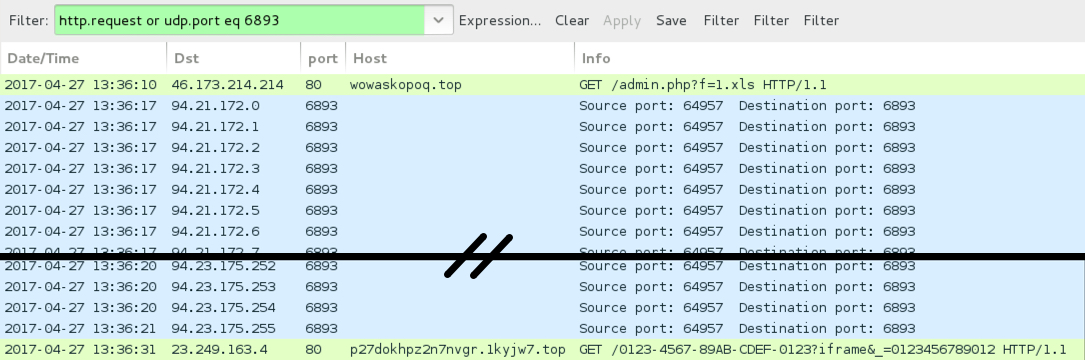Click the display filter input field

(x=239, y=20)
